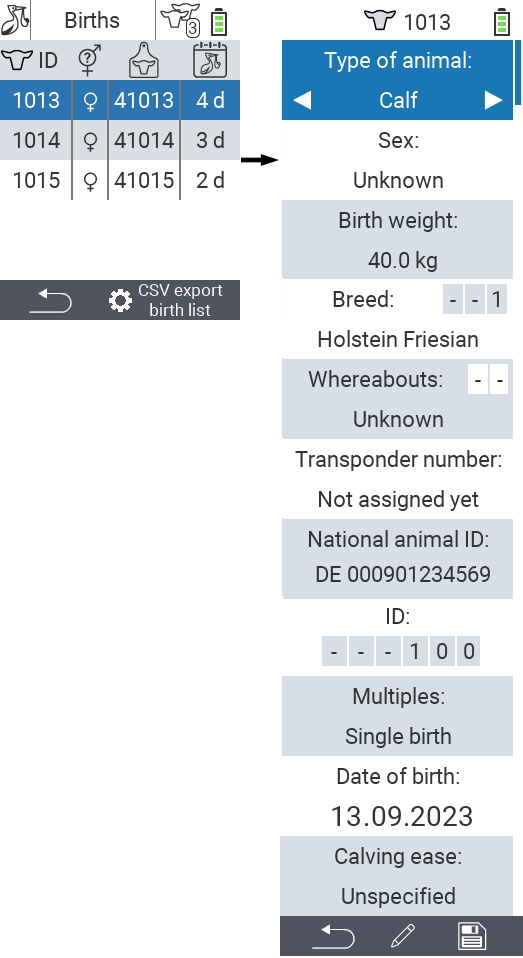This screenshot has width=523, height=958.
Task: Click the birth date calendar column icon
Action: (210, 60)
